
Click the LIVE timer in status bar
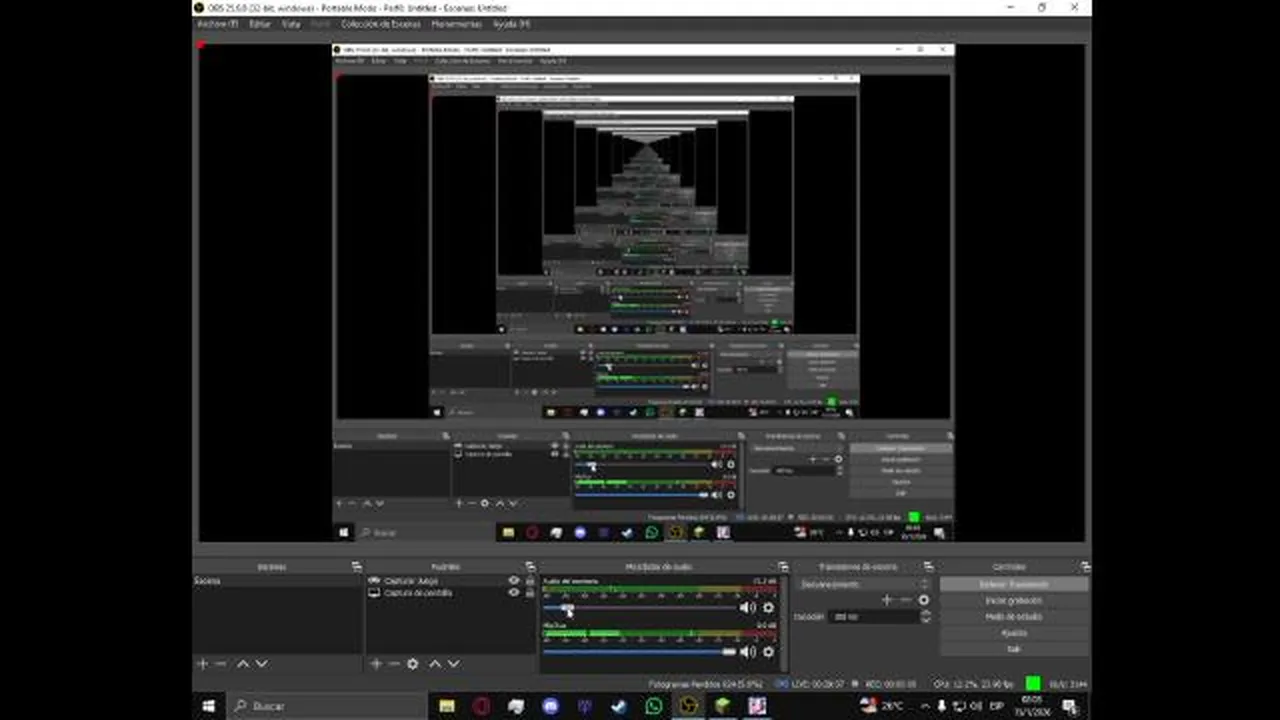pos(818,684)
